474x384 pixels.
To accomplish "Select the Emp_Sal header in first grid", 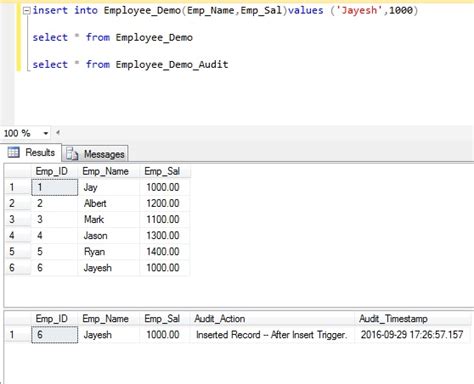I will tap(165, 171).
